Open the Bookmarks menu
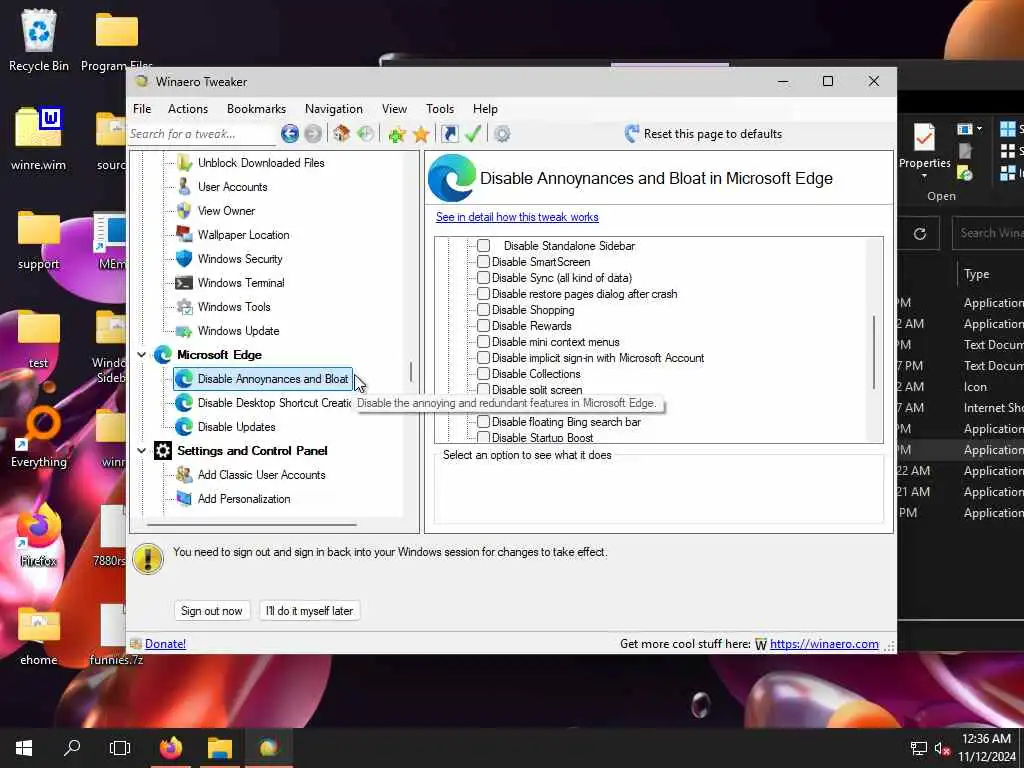1024x768 pixels. pyautogui.click(x=256, y=109)
